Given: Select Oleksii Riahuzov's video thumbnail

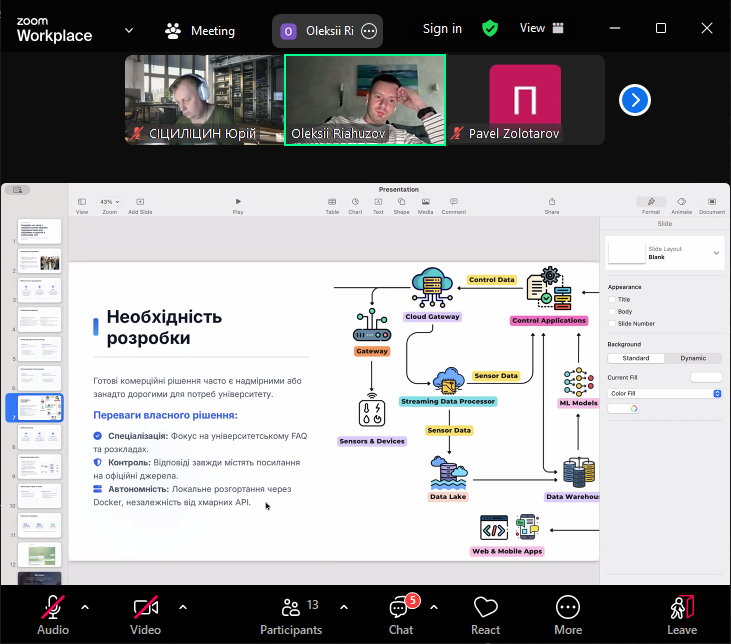Looking at the screenshot, I should 365,100.
